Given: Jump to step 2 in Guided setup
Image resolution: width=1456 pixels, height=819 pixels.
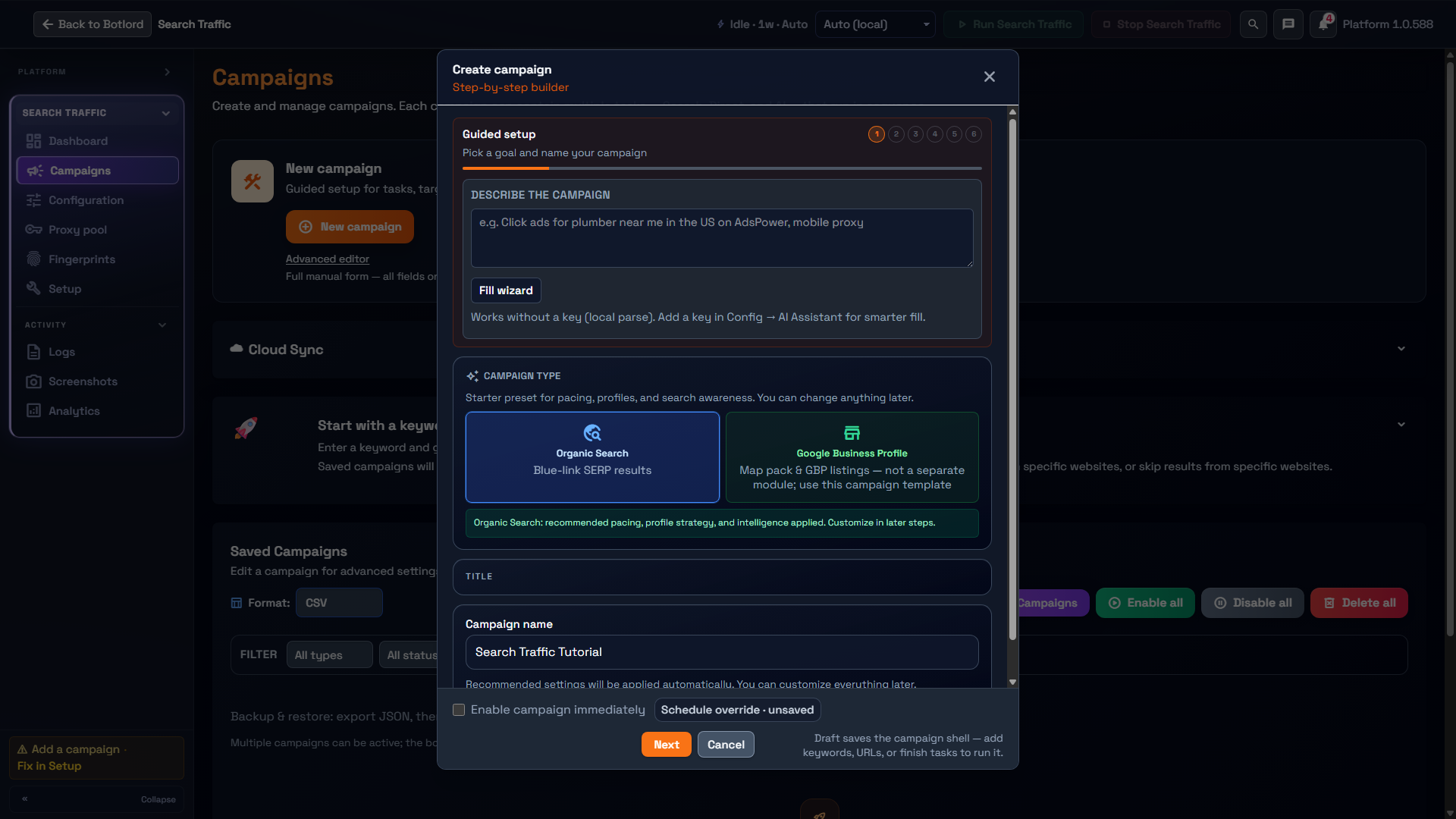Looking at the screenshot, I should (x=896, y=134).
